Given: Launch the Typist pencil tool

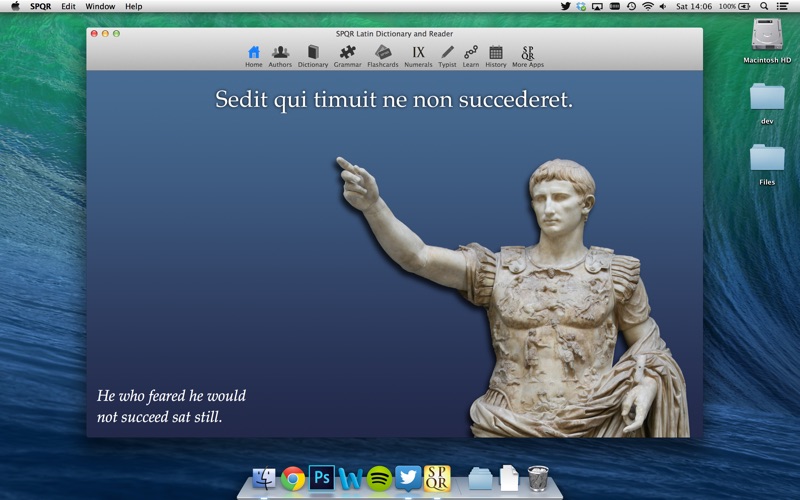Looking at the screenshot, I should (x=447, y=56).
